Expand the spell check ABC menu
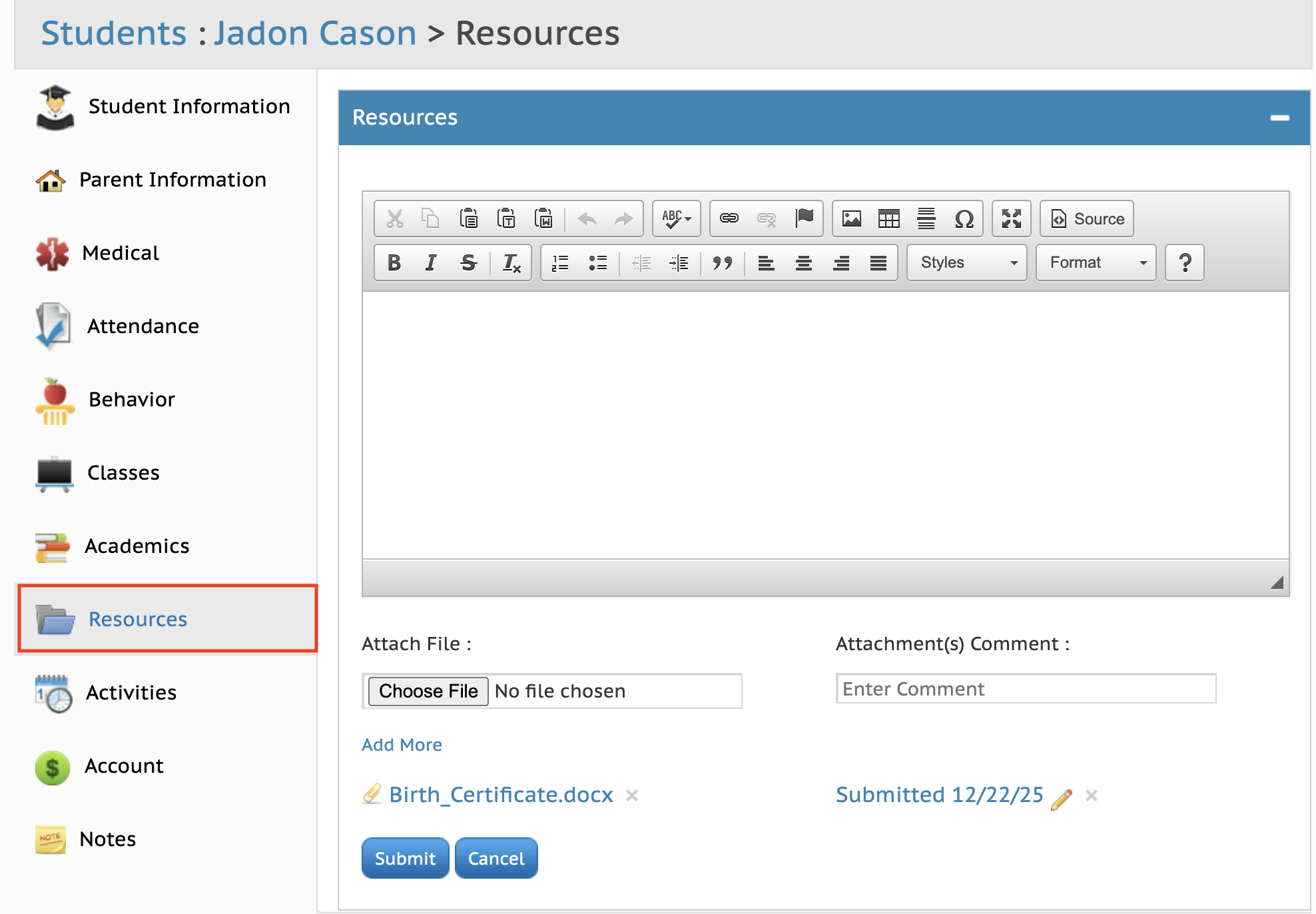 click(677, 219)
